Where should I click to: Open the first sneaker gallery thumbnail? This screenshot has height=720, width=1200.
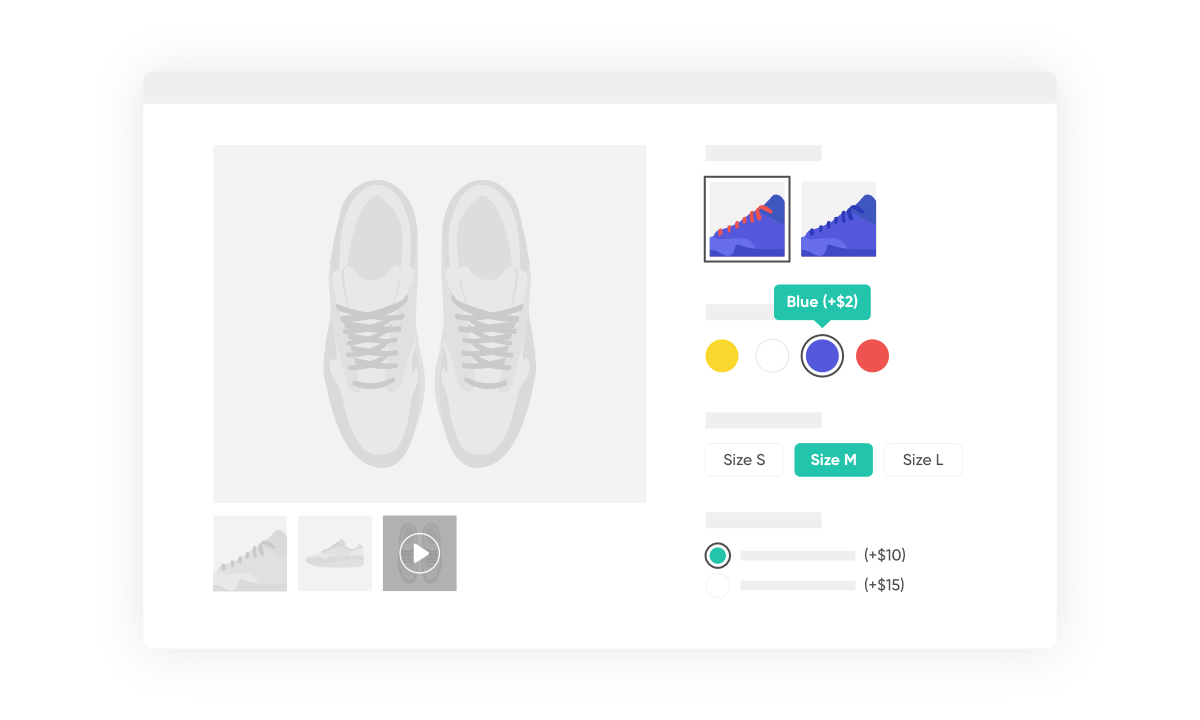click(x=249, y=553)
